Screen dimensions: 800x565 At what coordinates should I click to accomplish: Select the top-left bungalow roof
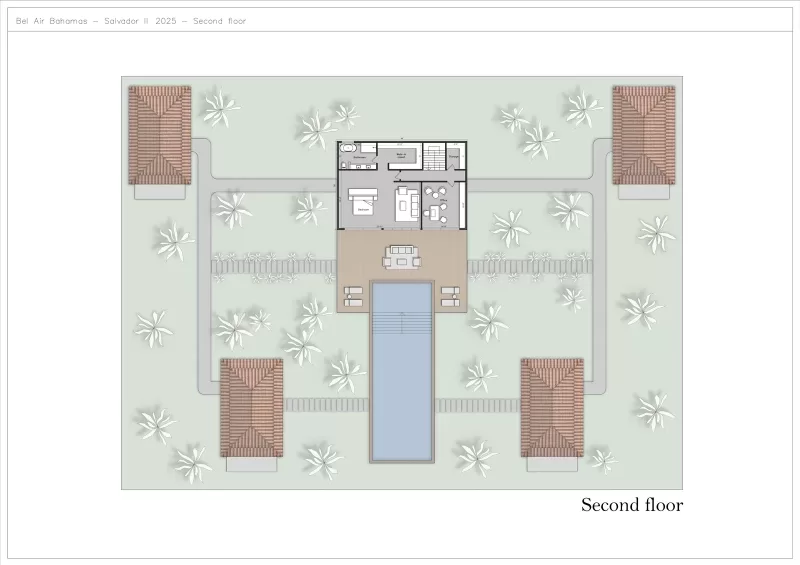pyautogui.click(x=159, y=134)
